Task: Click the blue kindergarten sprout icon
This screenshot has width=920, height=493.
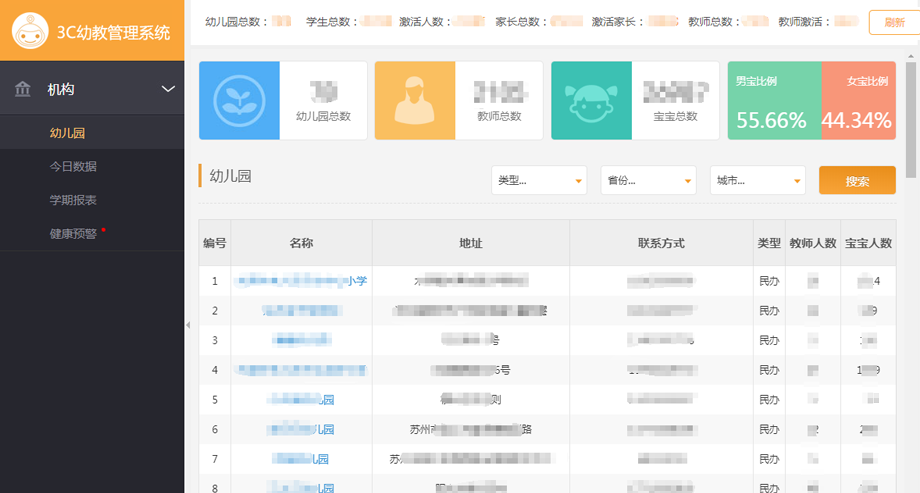Action: [x=239, y=101]
